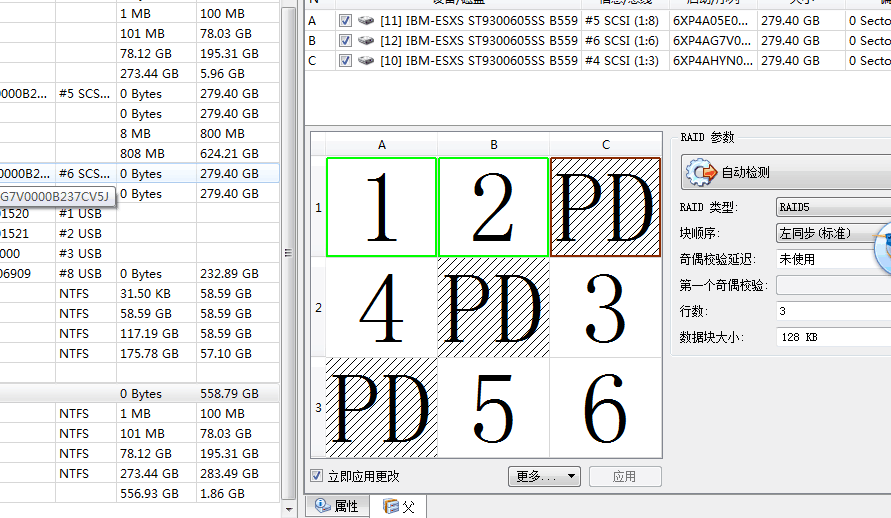This screenshot has width=891, height=518.
Task: Click the gear icon on the 自动检测 button
Action: 702,172
